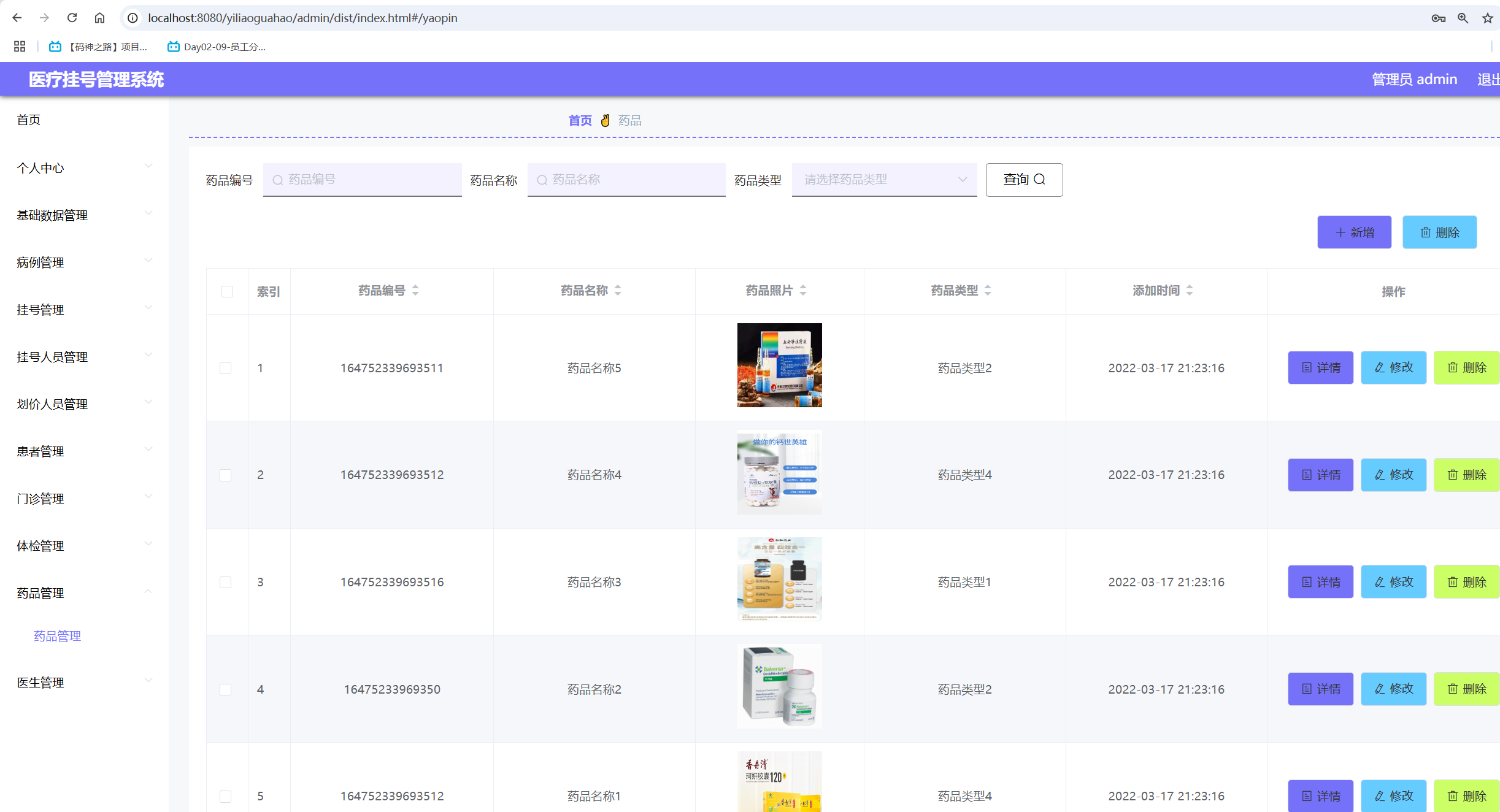View site info icon in address bar
This screenshot has height=812, width=1500.
point(133,18)
